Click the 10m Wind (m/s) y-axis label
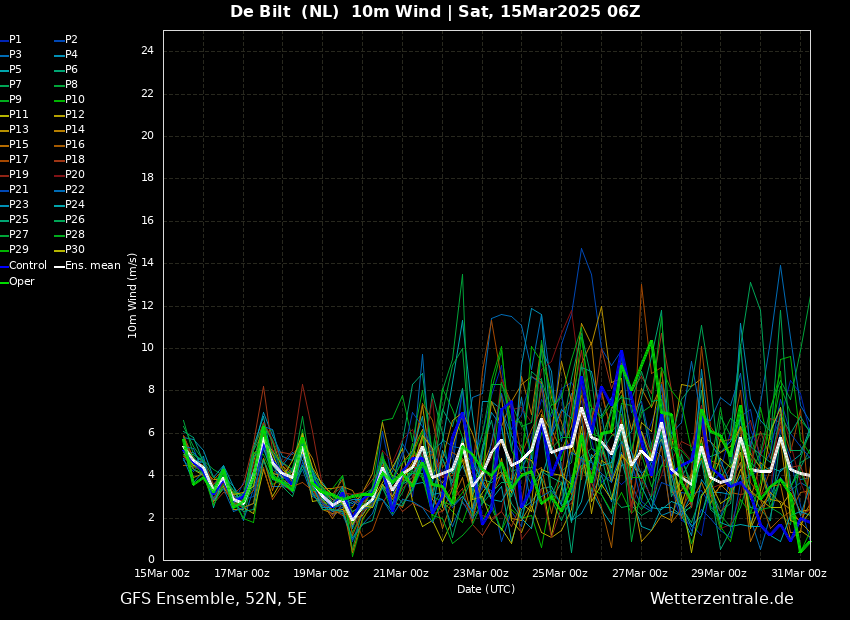This screenshot has width=850, height=620. 133,295
